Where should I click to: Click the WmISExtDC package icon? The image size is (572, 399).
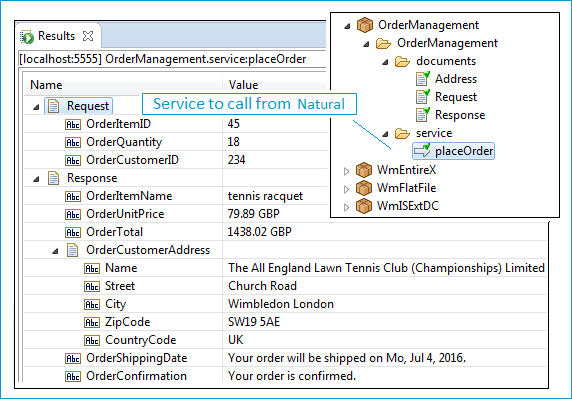coord(364,206)
